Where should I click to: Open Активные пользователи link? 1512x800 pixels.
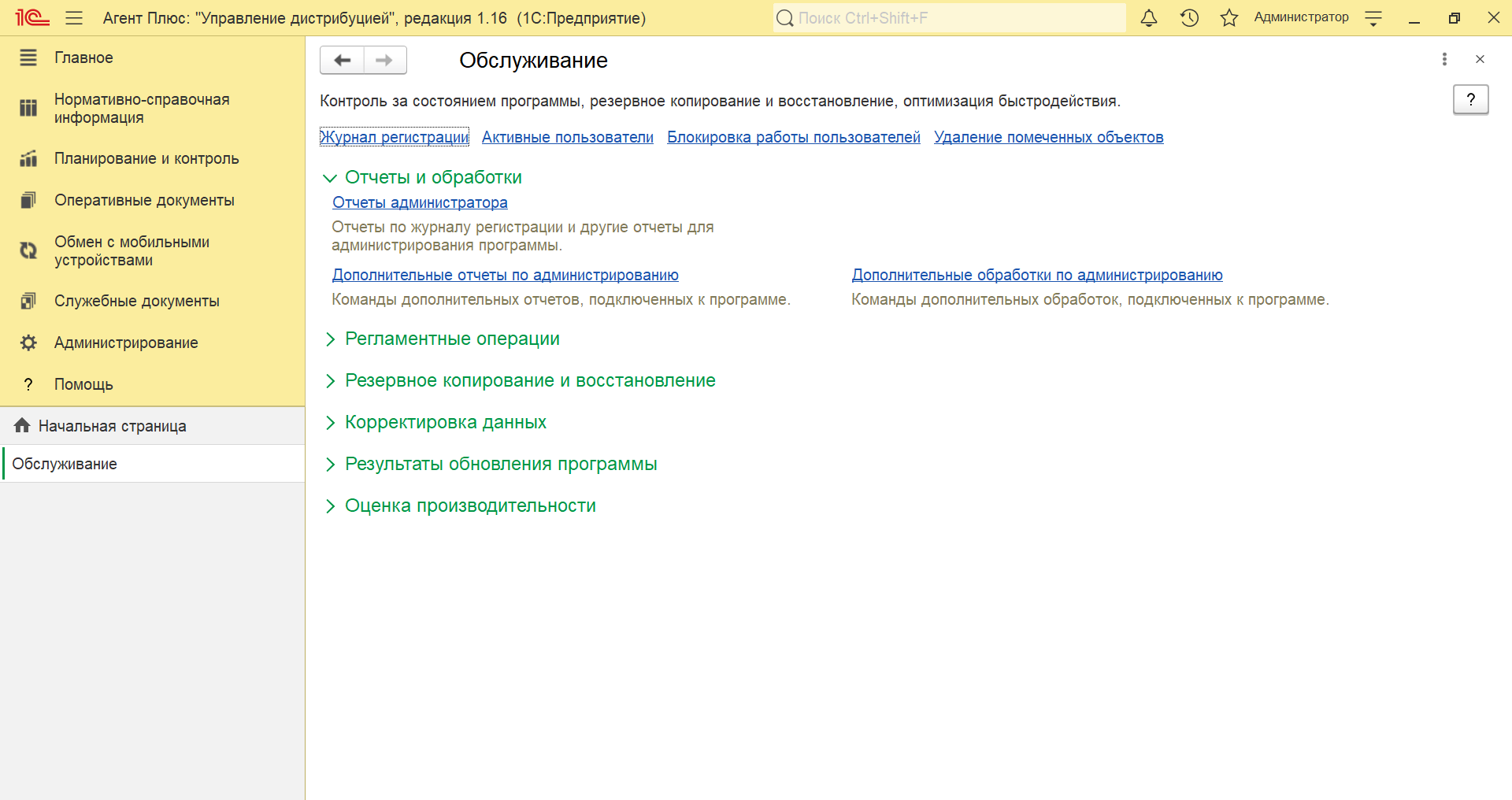568,137
